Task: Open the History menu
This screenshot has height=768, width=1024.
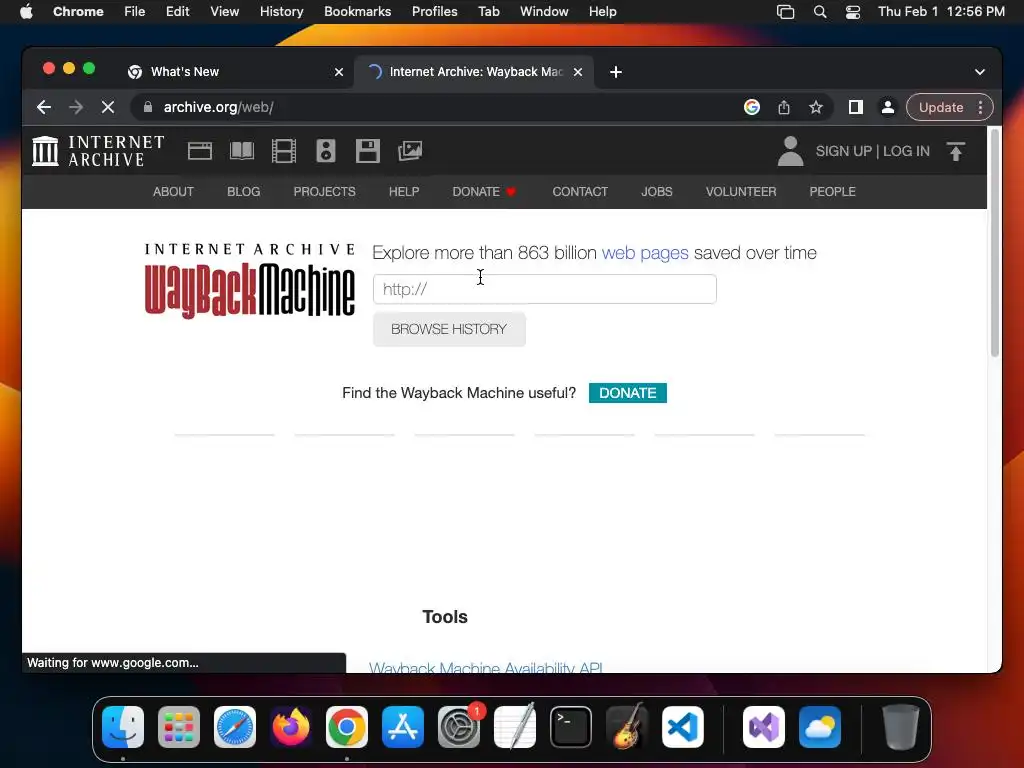Action: coord(281,12)
